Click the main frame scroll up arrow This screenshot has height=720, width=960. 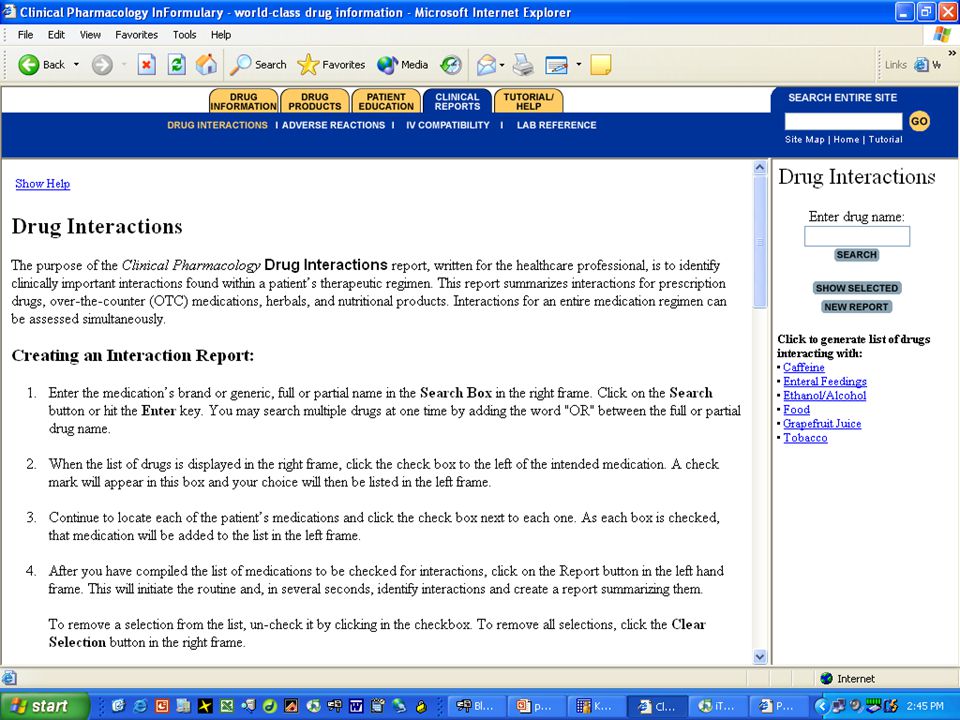760,167
